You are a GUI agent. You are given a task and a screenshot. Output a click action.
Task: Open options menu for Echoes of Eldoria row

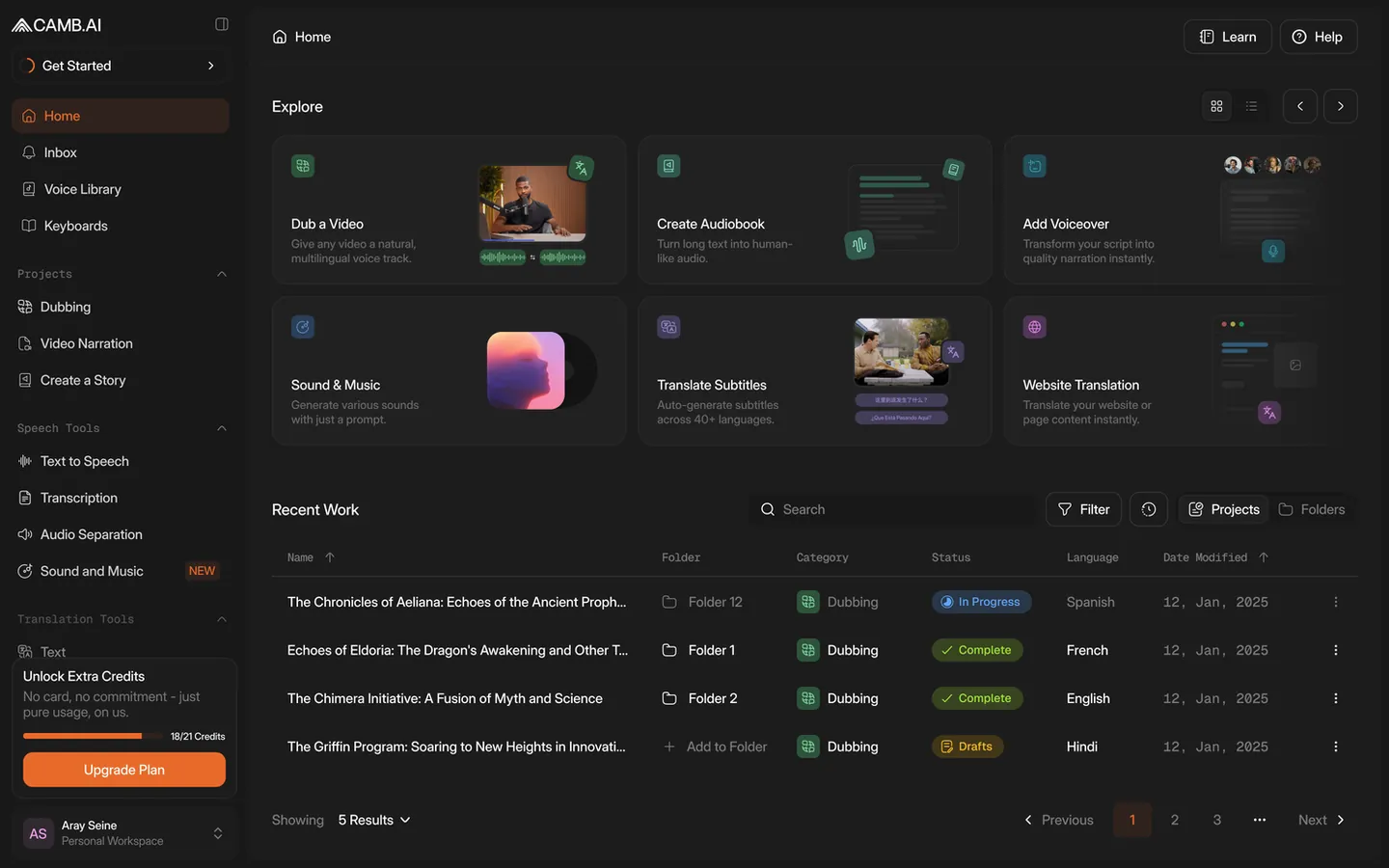(1336, 650)
